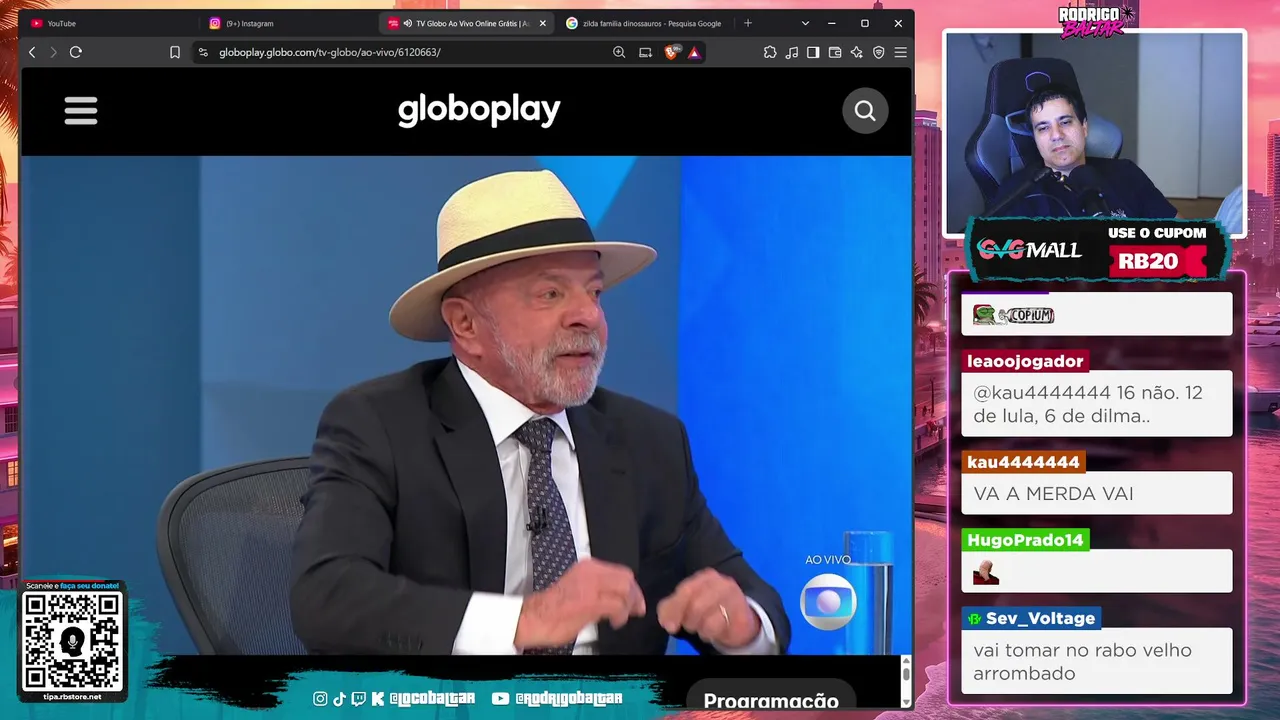Open the extensions puzzle icon
This screenshot has width=1280, height=720.
[770, 52]
